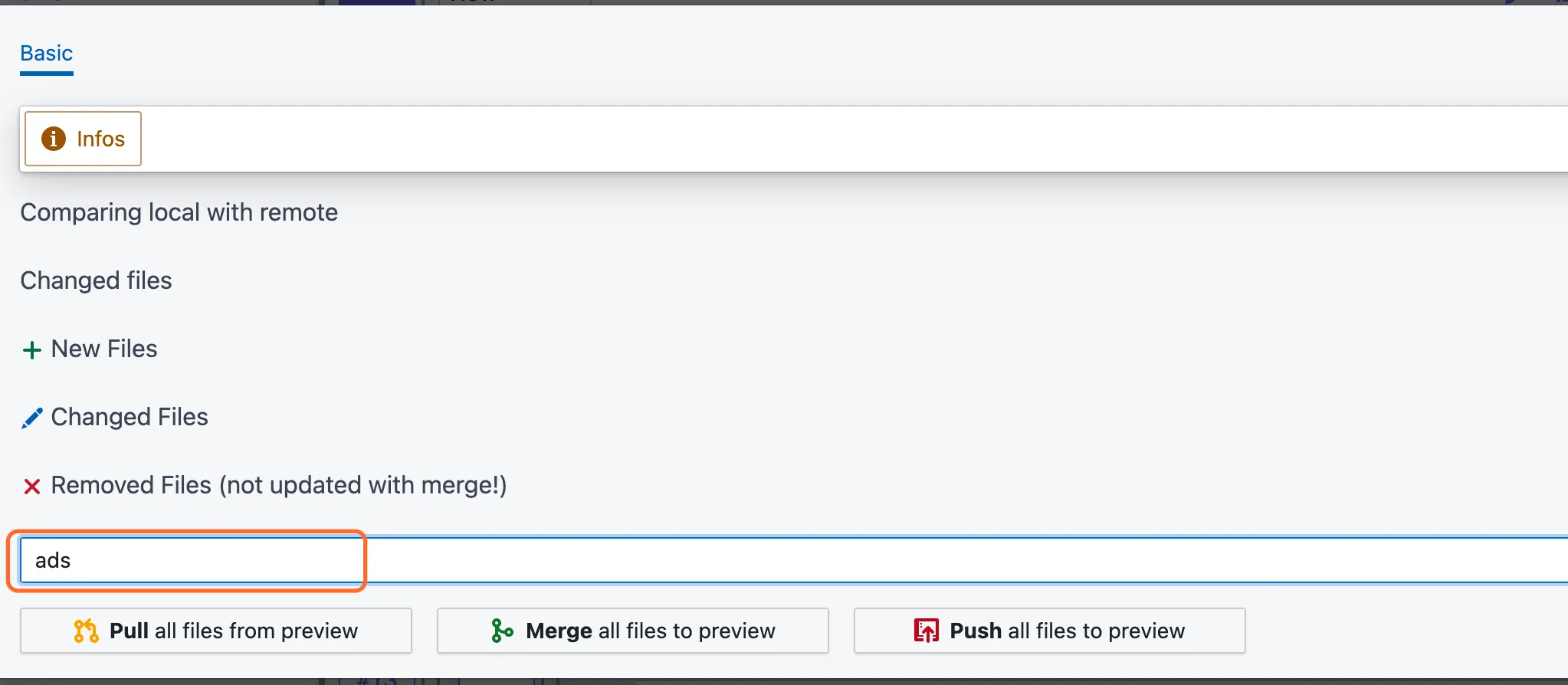Click the yellow pull request icon
This screenshot has width=1568, height=685.
coord(86,631)
